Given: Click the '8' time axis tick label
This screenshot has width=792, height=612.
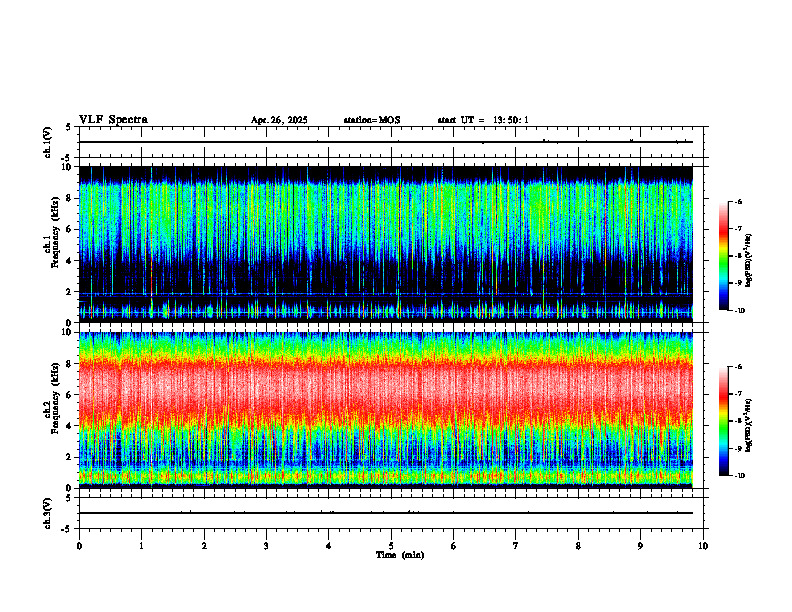Looking at the screenshot, I should 578,546.
